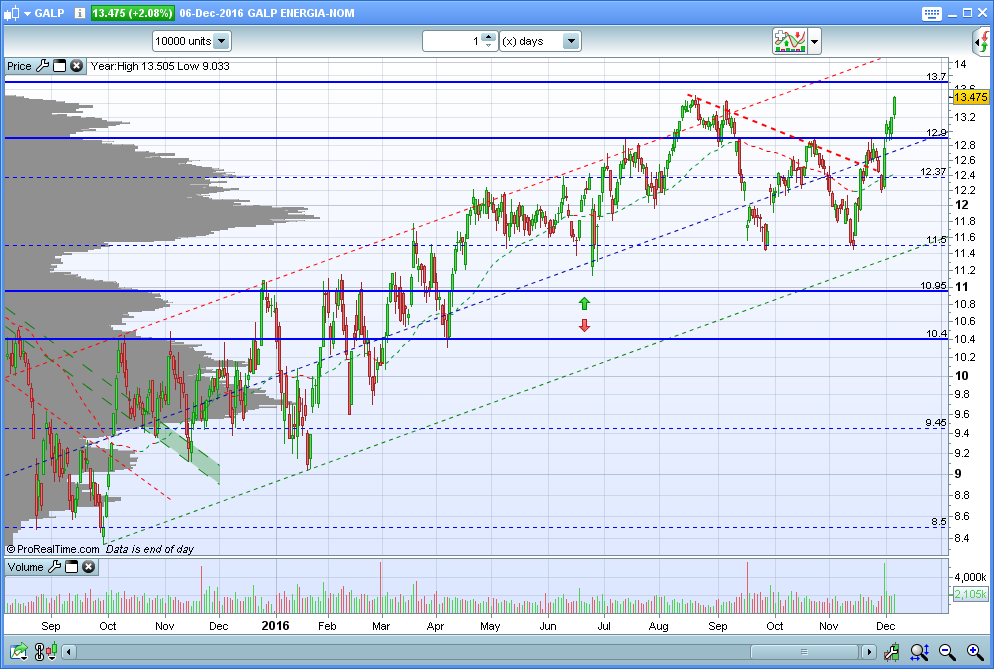Open the candlestick chart style menu
This screenshot has width=994, height=669.
click(11, 13)
